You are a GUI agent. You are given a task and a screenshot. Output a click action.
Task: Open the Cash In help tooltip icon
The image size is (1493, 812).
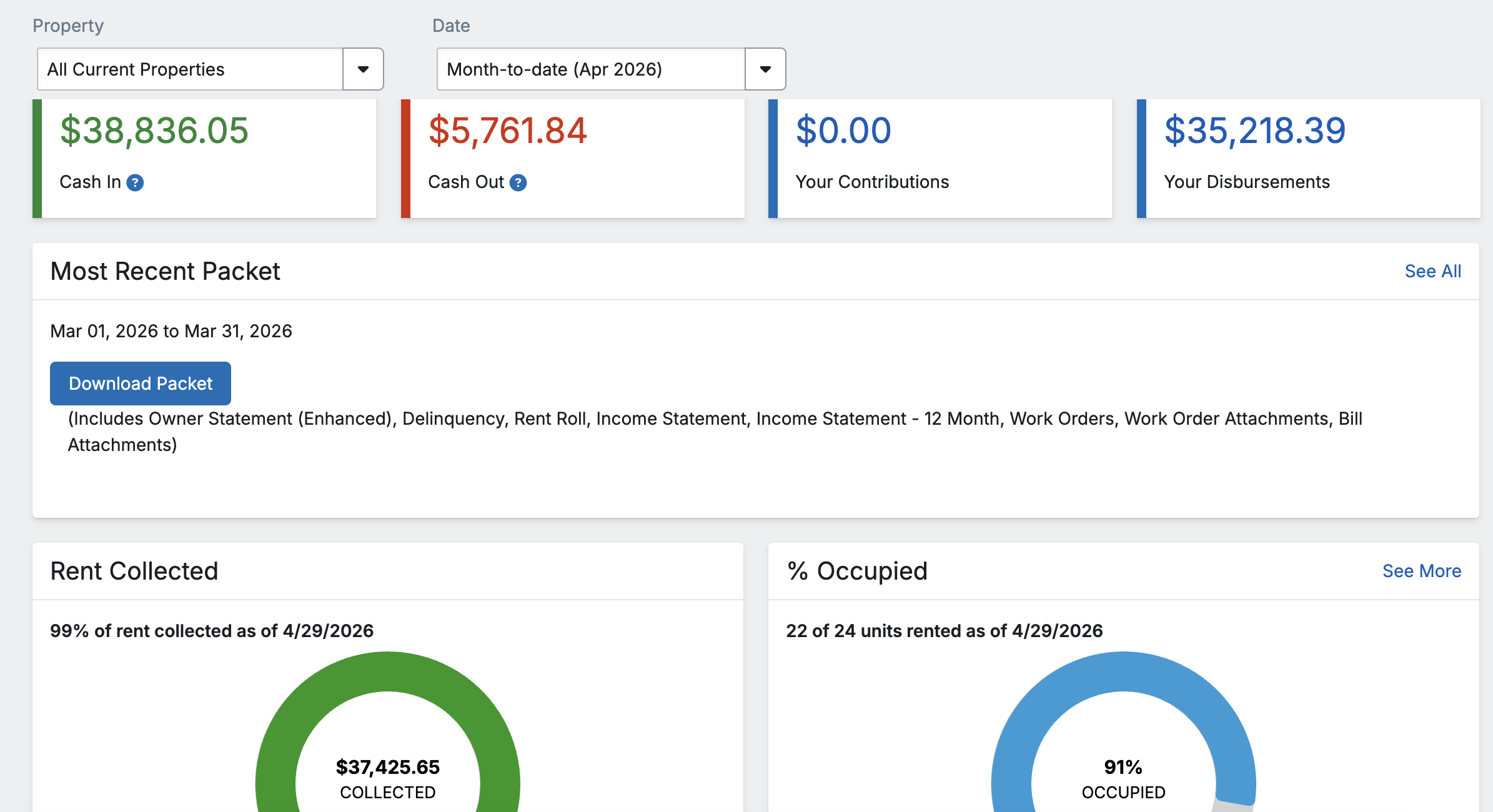click(x=135, y=182)
